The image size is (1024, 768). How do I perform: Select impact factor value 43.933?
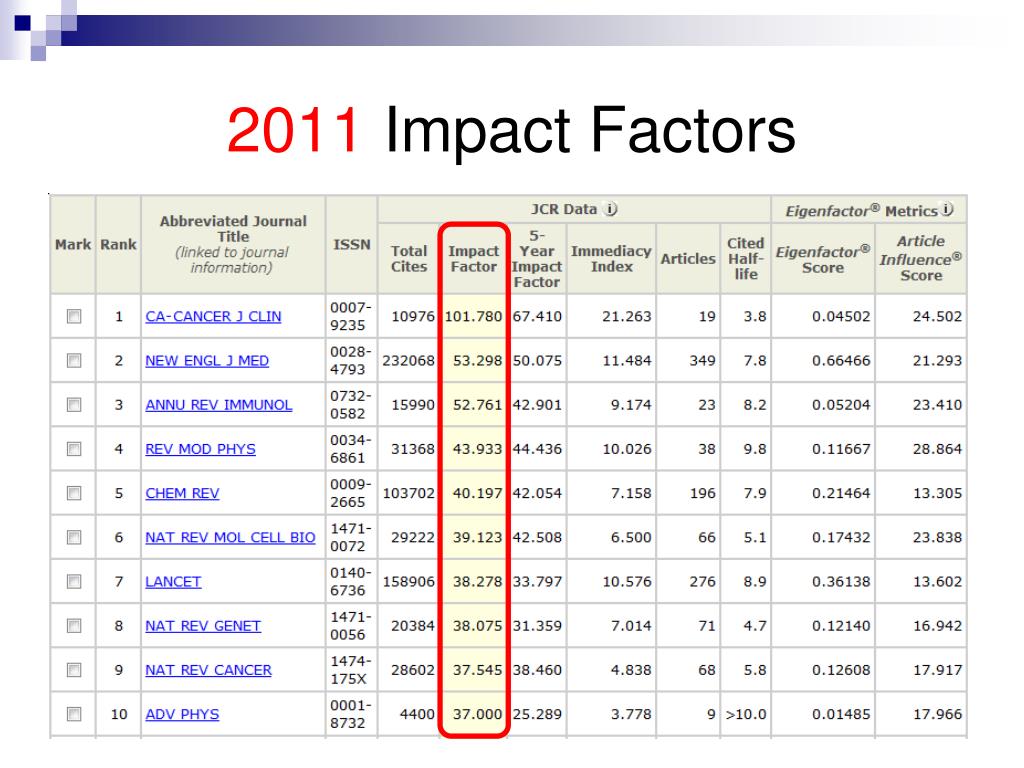coord(477,449)
